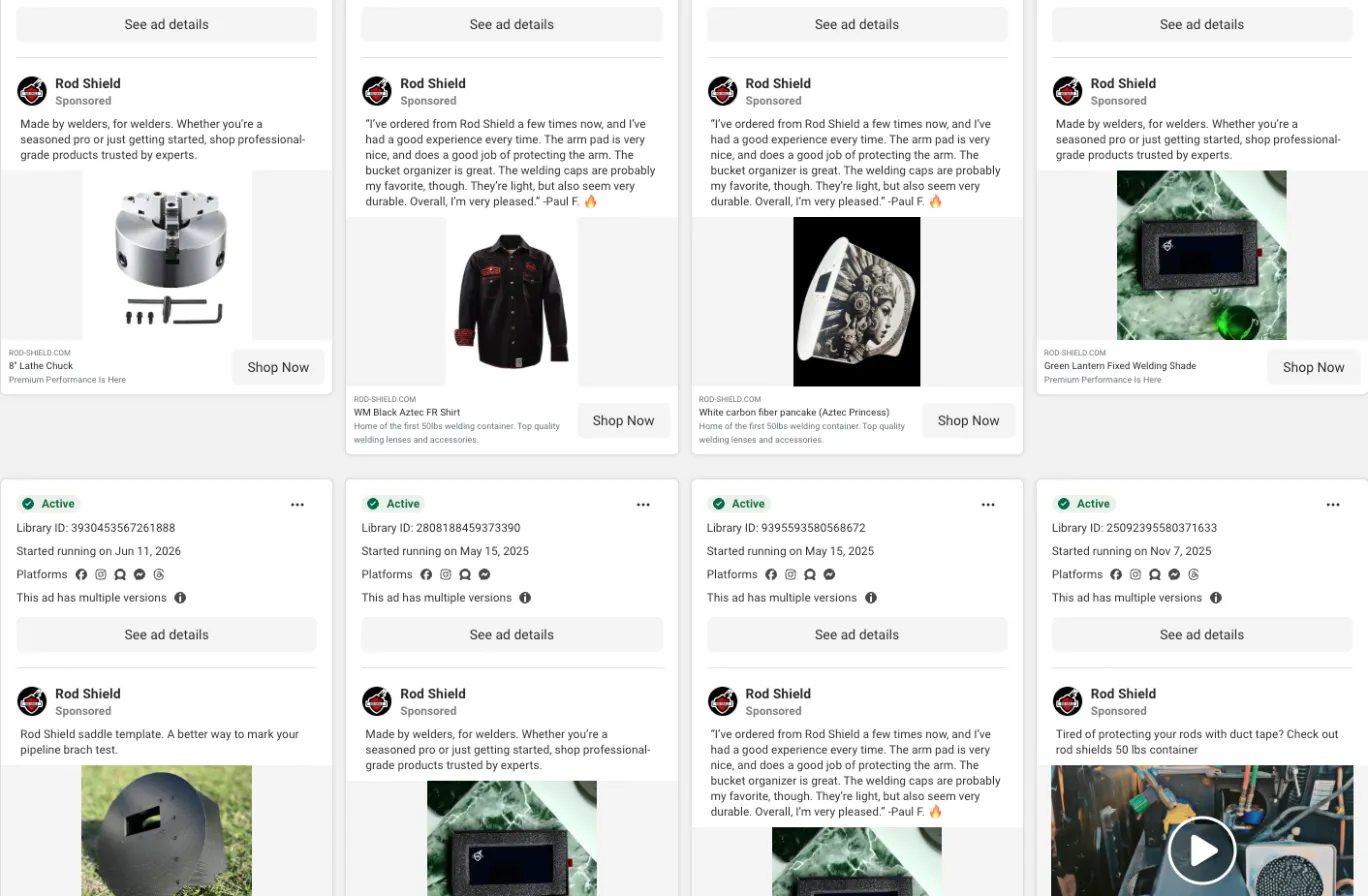The image size is (1368, 896).
Task: Open the three-dot menu for ad 2808188459373390
Action: coord(643,505)
